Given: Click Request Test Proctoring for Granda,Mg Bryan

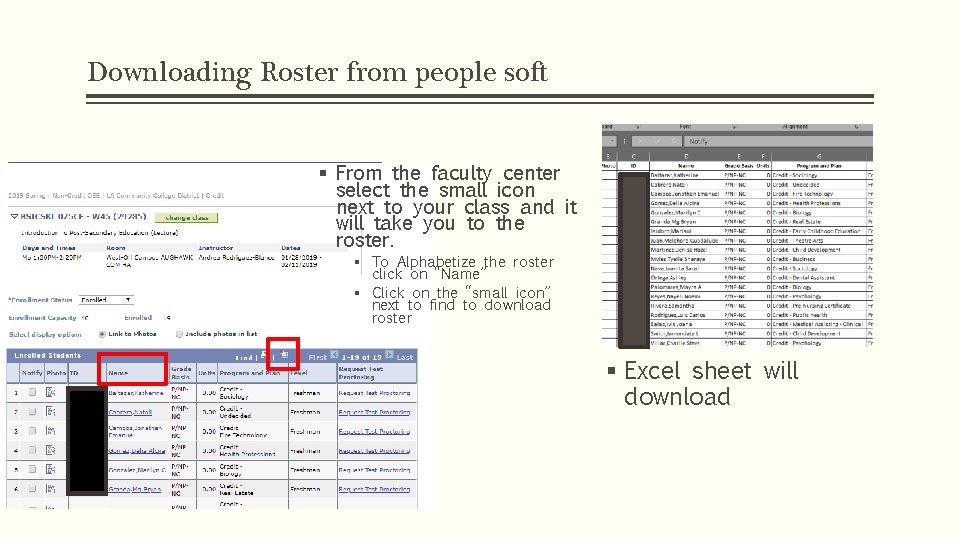Looking at the screenshot, I should click(x=374, y=489).
